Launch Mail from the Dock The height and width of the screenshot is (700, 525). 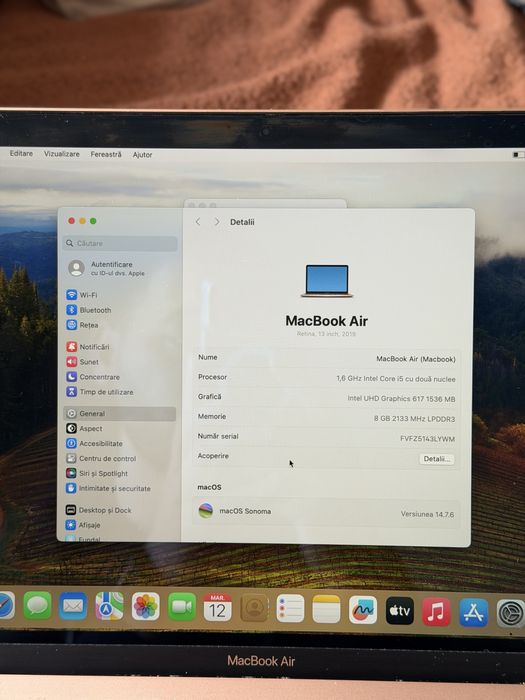point(73,606)
